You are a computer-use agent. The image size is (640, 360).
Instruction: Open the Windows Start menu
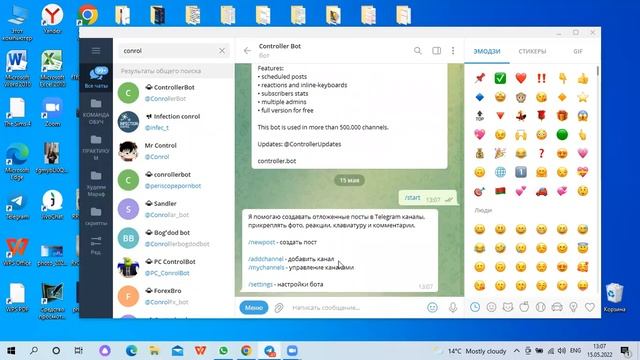(x=11, y=351)
